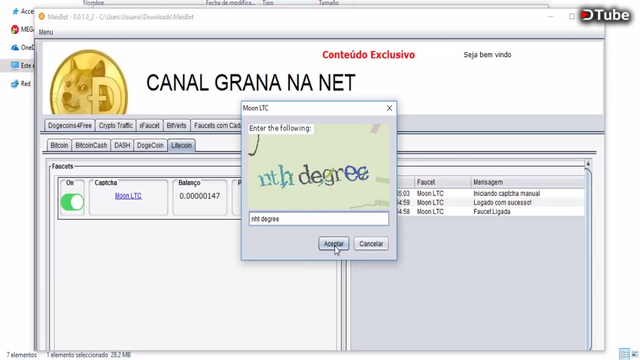Click the Cancelar button in the captcha dialog
This screenshot has width=640, height=360.
pos(371,244)
